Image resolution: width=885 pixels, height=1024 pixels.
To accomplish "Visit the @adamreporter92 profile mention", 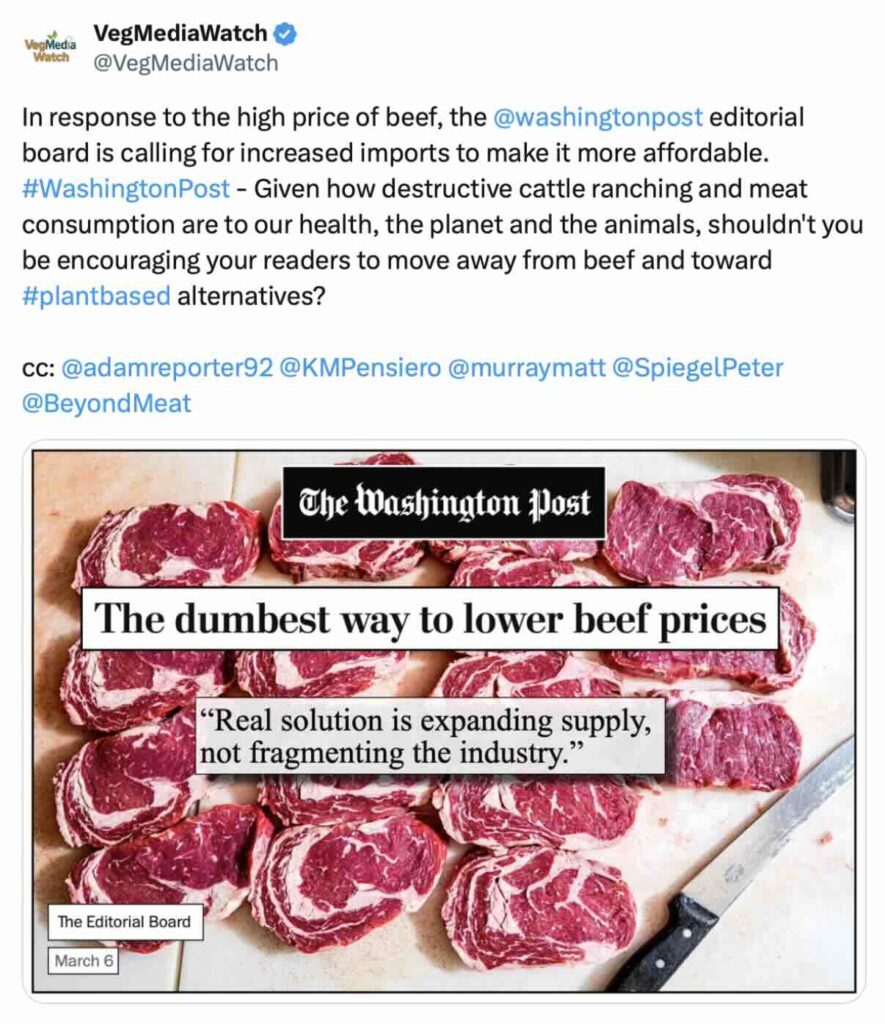I will tap(167, 368).
